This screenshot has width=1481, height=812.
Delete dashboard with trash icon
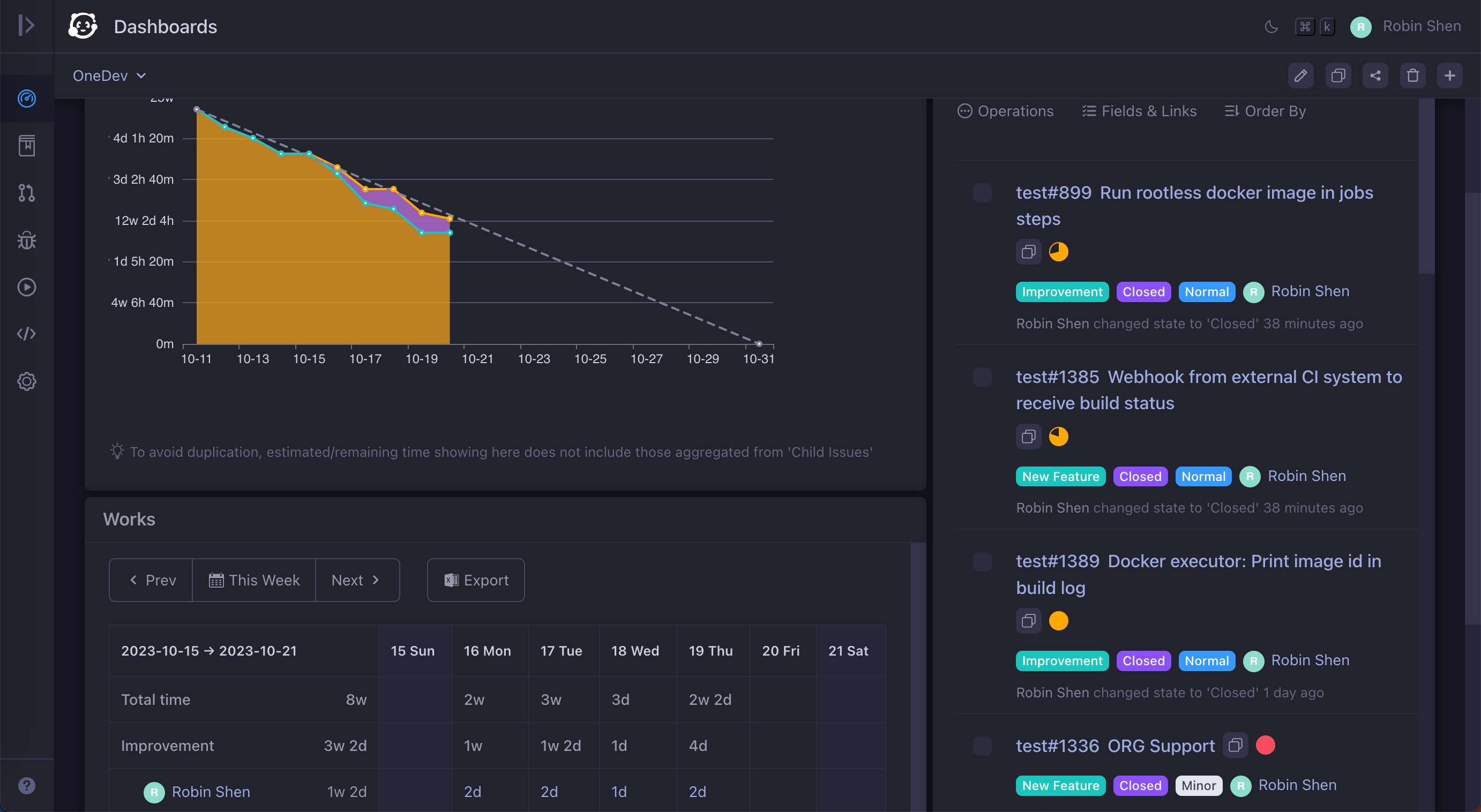1412,76
